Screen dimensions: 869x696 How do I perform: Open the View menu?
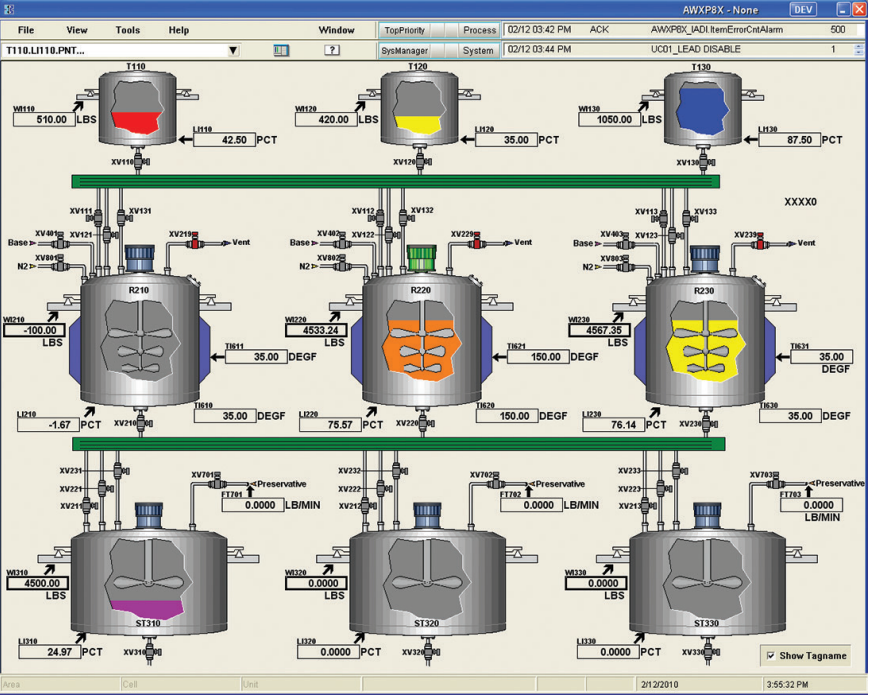pos(76,30)
